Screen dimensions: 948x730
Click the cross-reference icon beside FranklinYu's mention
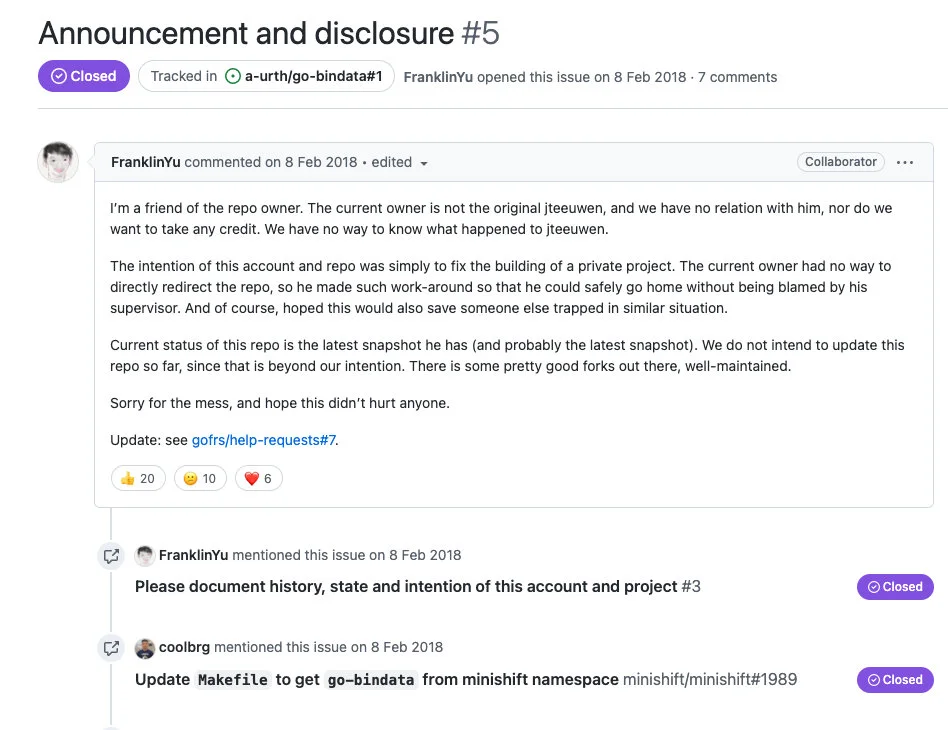[111, 556]
